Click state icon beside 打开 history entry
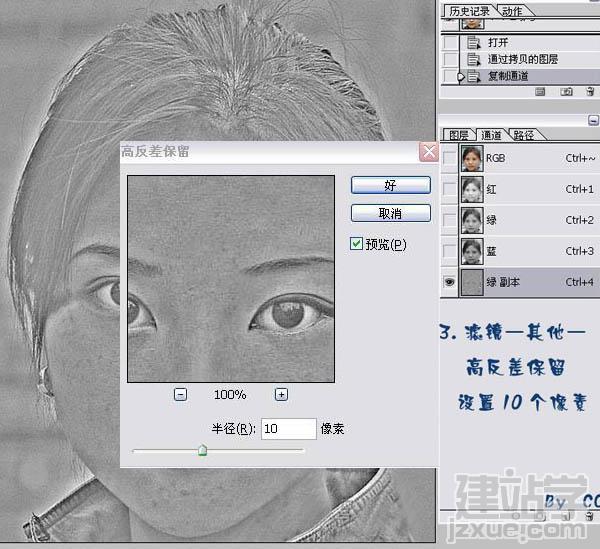This screenshot has height=549, width=600. click(474, 42)
